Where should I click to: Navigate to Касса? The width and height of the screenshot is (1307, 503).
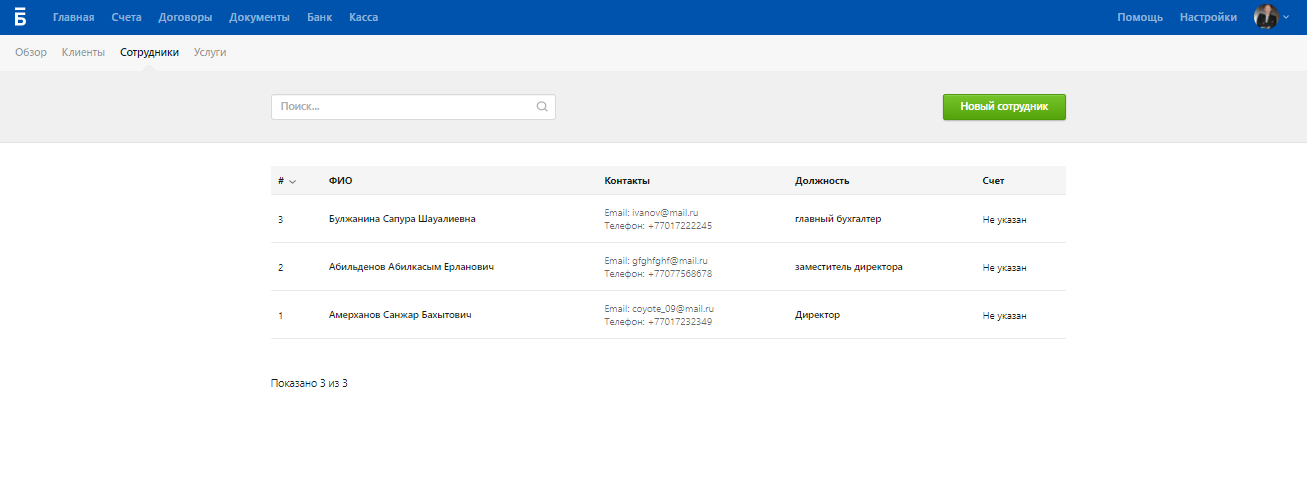coord(364,17)
